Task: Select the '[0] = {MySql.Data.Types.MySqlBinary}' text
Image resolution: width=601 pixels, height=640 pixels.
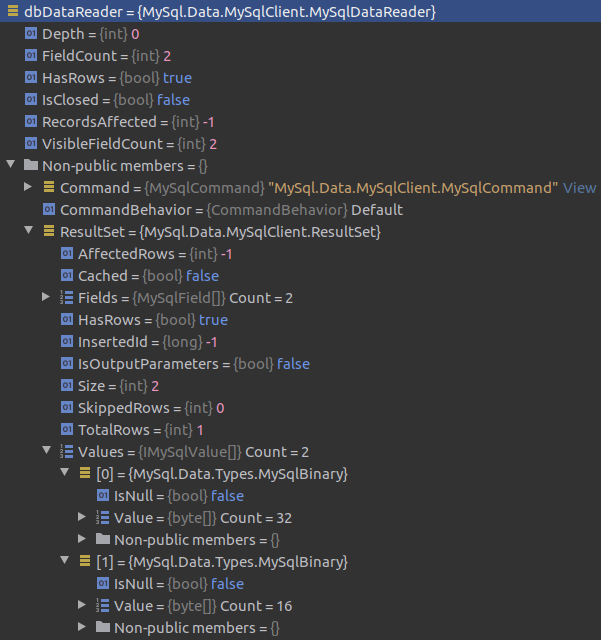Action: [x=222, y=474]
